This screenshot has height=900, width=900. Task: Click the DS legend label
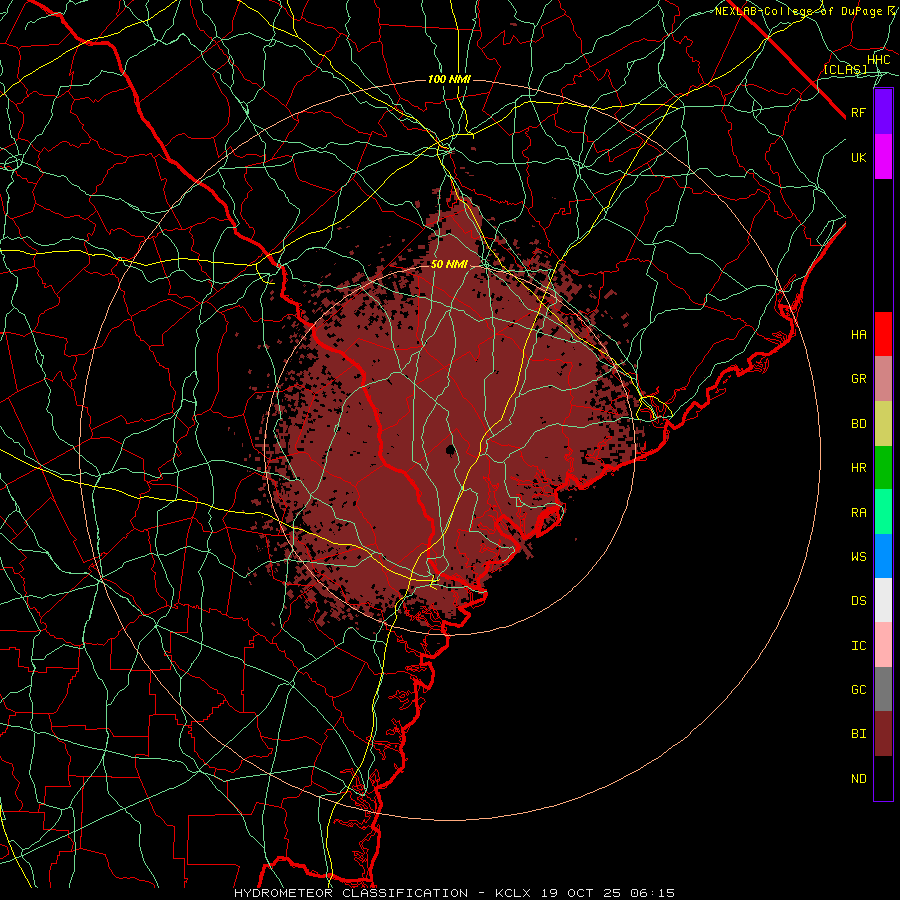click(x=858, y=601)
